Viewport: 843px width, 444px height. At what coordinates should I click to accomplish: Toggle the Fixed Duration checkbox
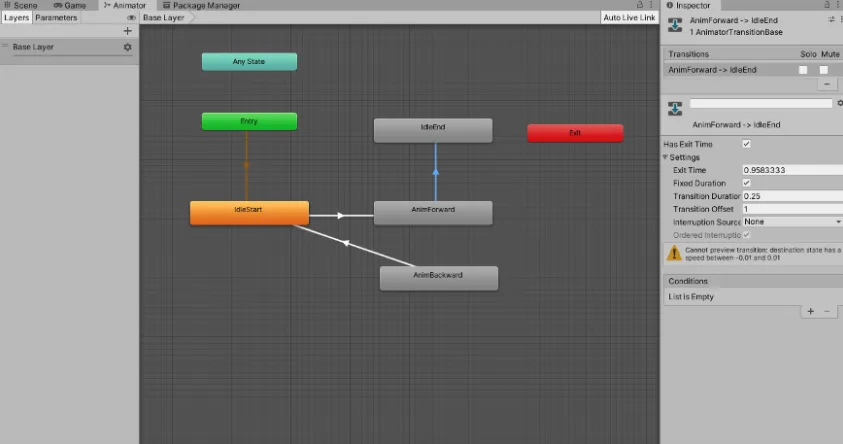[746, 183]
